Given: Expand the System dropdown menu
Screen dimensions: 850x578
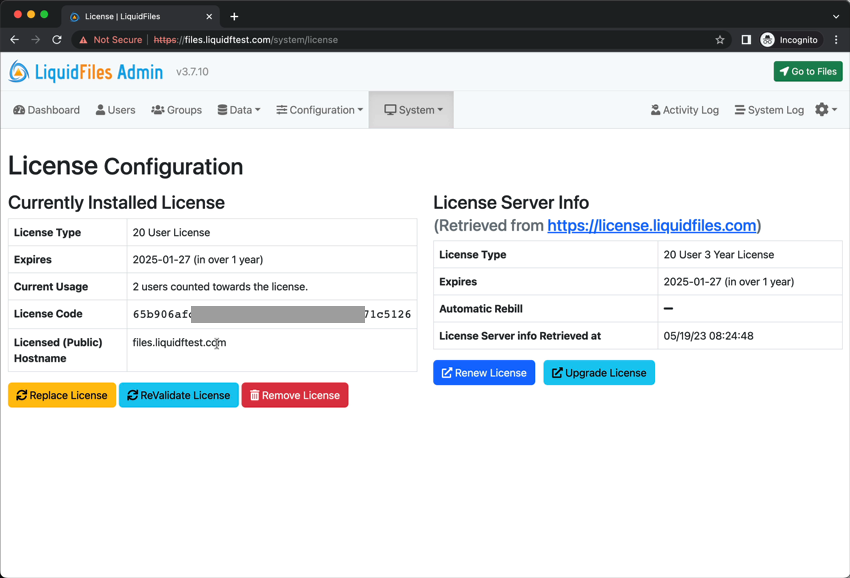Looking at the screenshot, I should (x=411, y=109).
